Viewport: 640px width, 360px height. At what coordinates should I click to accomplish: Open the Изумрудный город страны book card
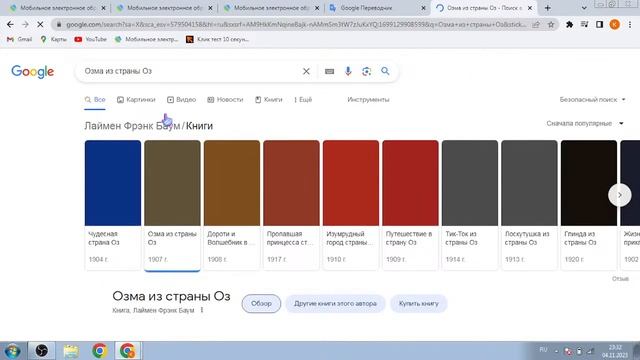coord(351,205)
